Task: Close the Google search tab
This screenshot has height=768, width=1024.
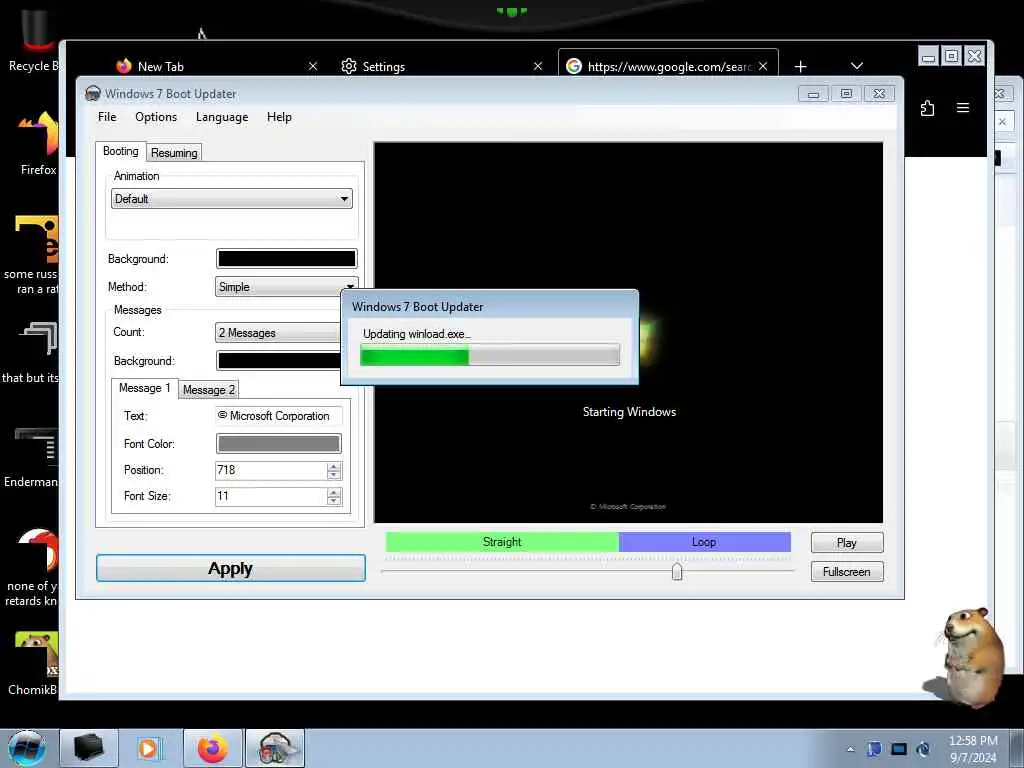Action: (x=763, y=67)
